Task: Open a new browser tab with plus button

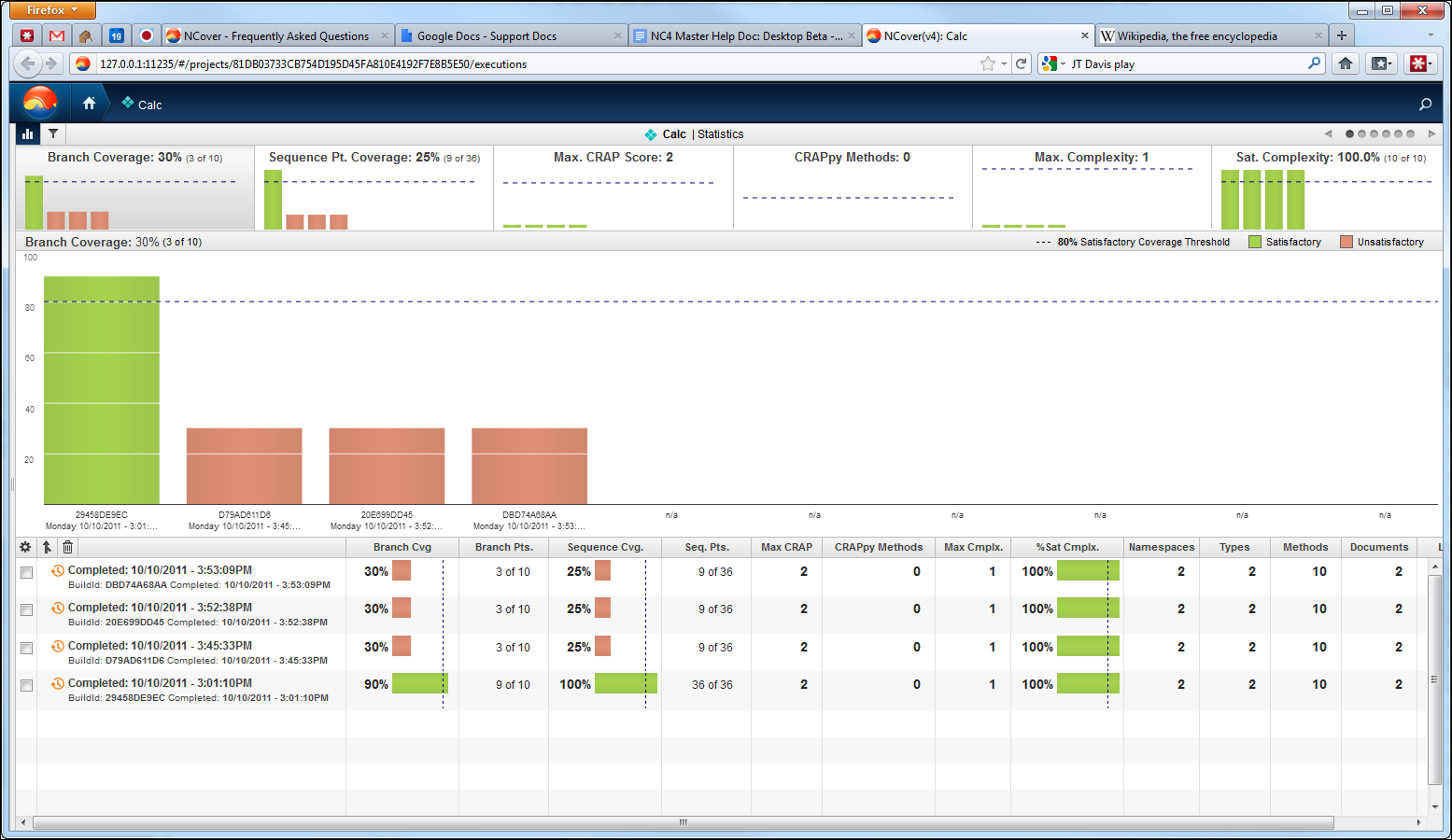Action: coord(1342,35)
